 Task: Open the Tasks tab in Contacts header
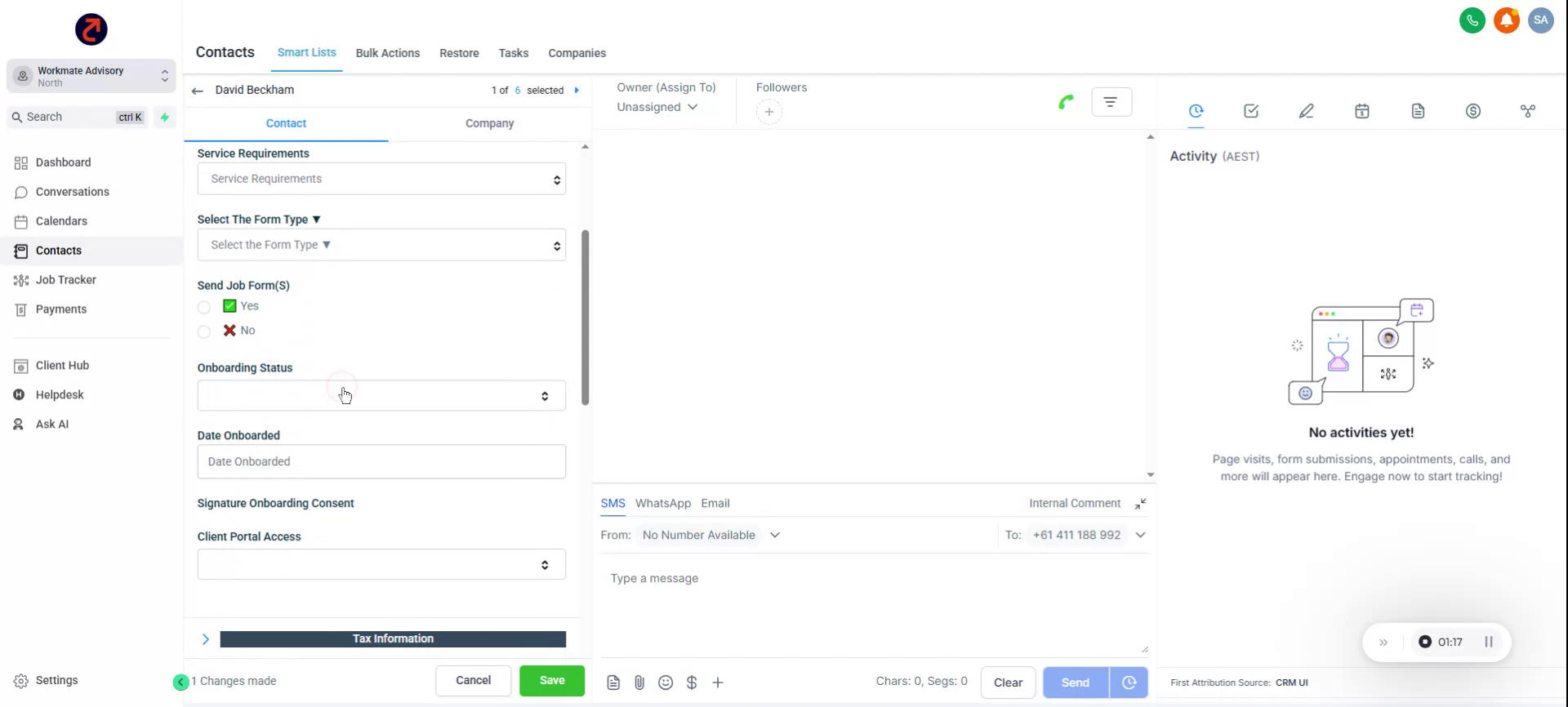[x=514, y=53]
